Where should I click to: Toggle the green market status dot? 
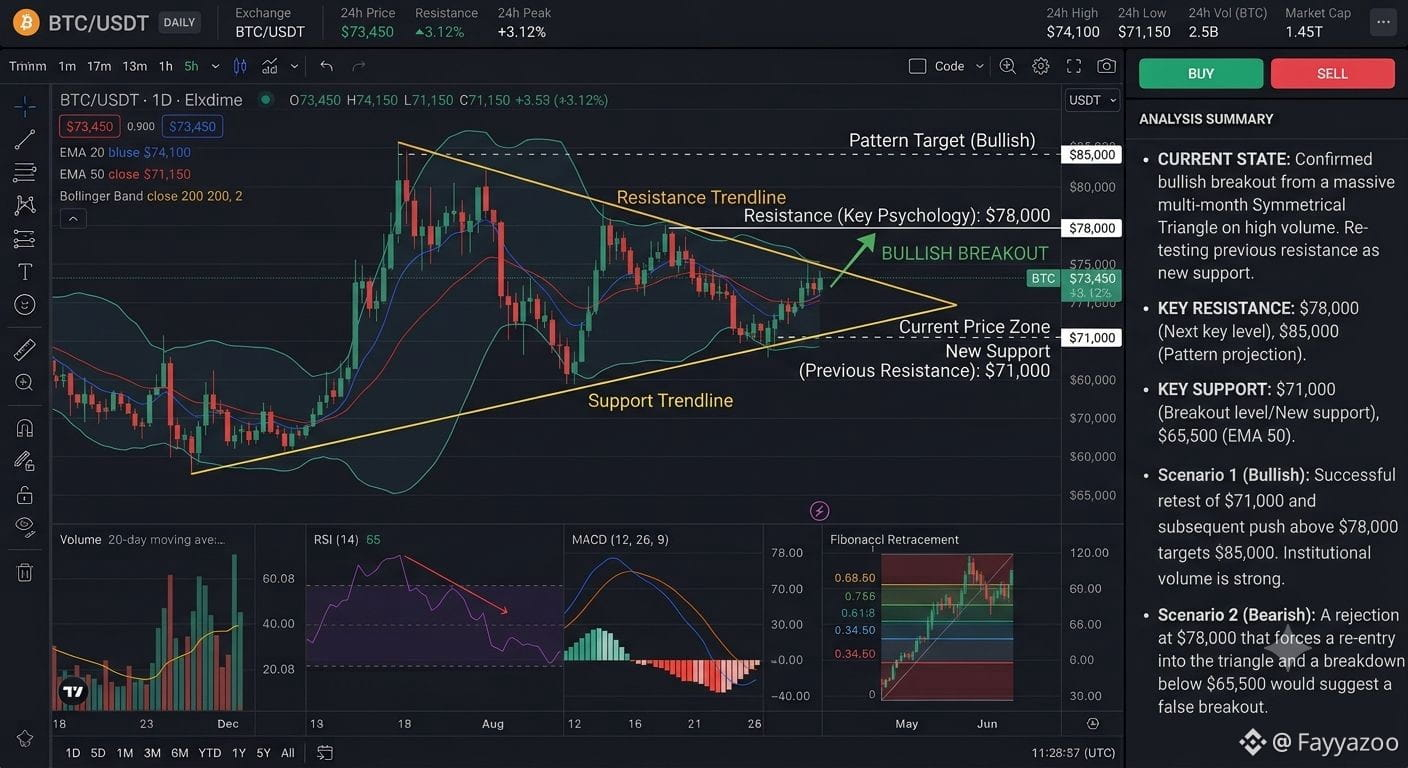(x=265, y=99)
